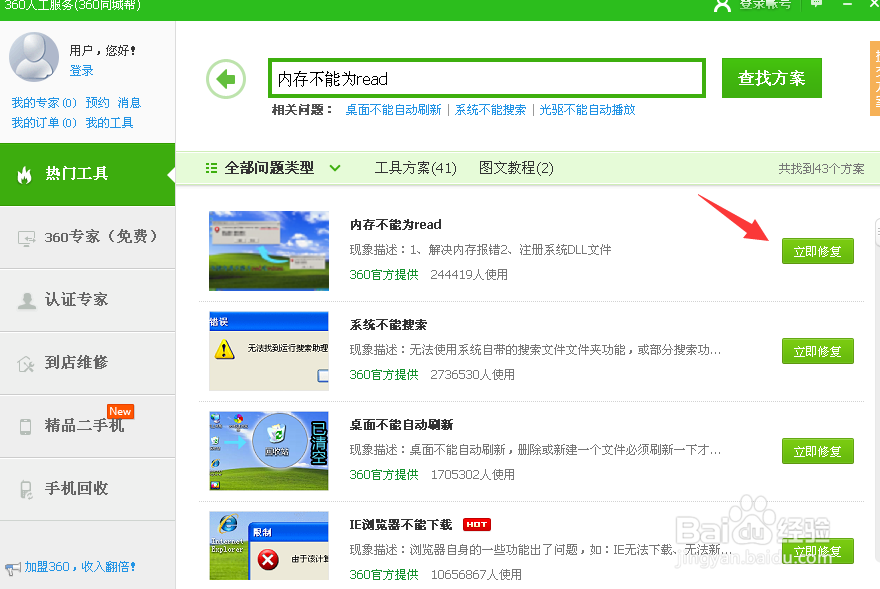880x589 pixels.
Task: Click 立即修复 for 内存不能为read
Action: pos(817,251)
